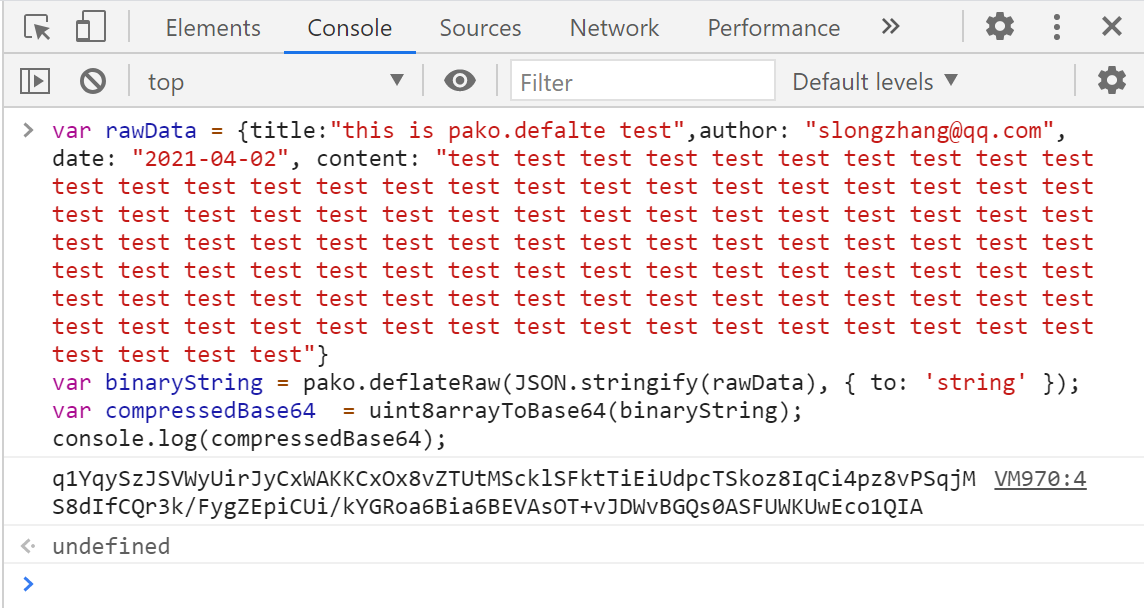
Task: Open the 'Default levels' dropdown
Action: [874, 81]
